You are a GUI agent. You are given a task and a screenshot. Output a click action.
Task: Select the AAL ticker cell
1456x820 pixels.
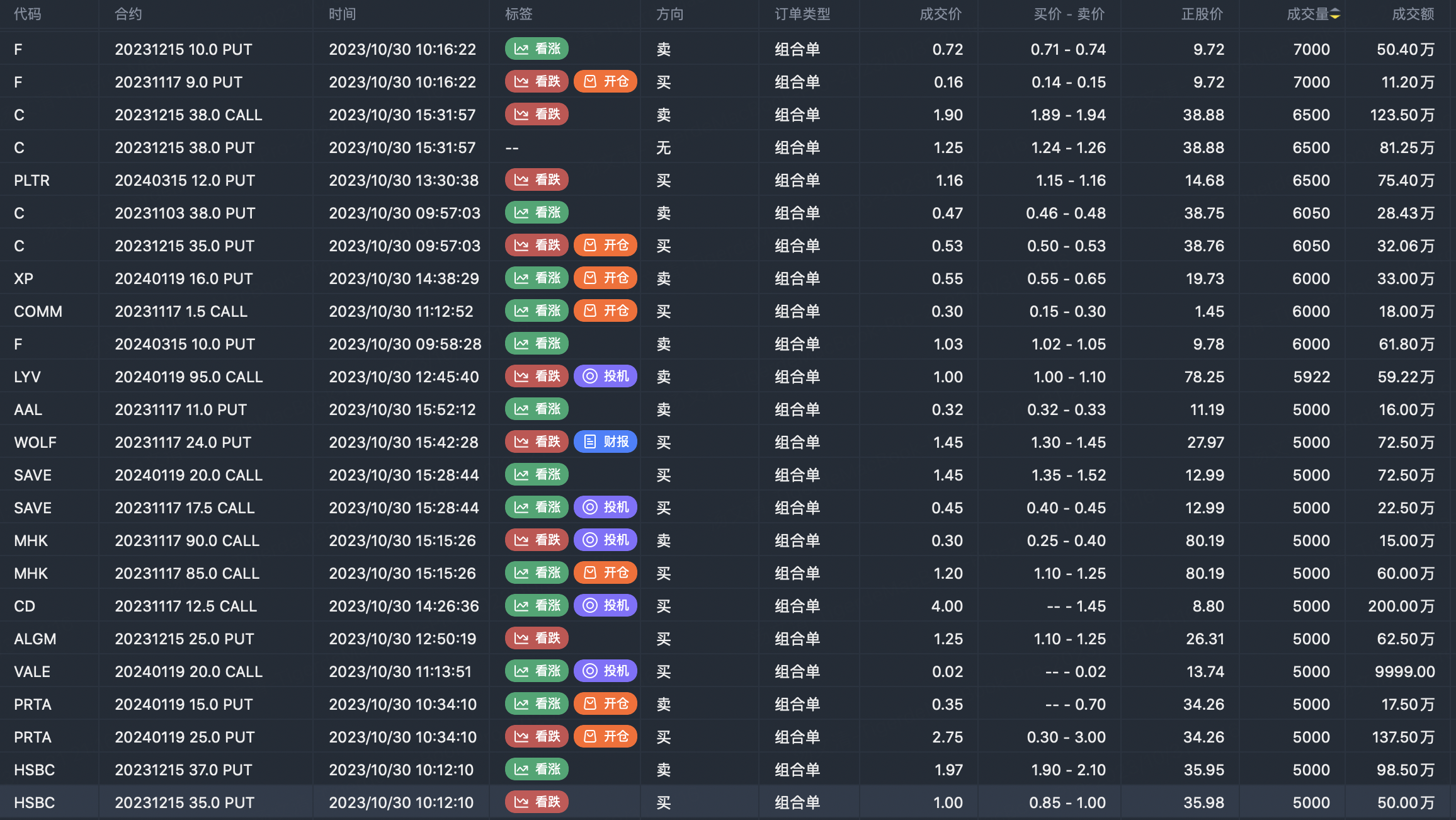[28, 409]
